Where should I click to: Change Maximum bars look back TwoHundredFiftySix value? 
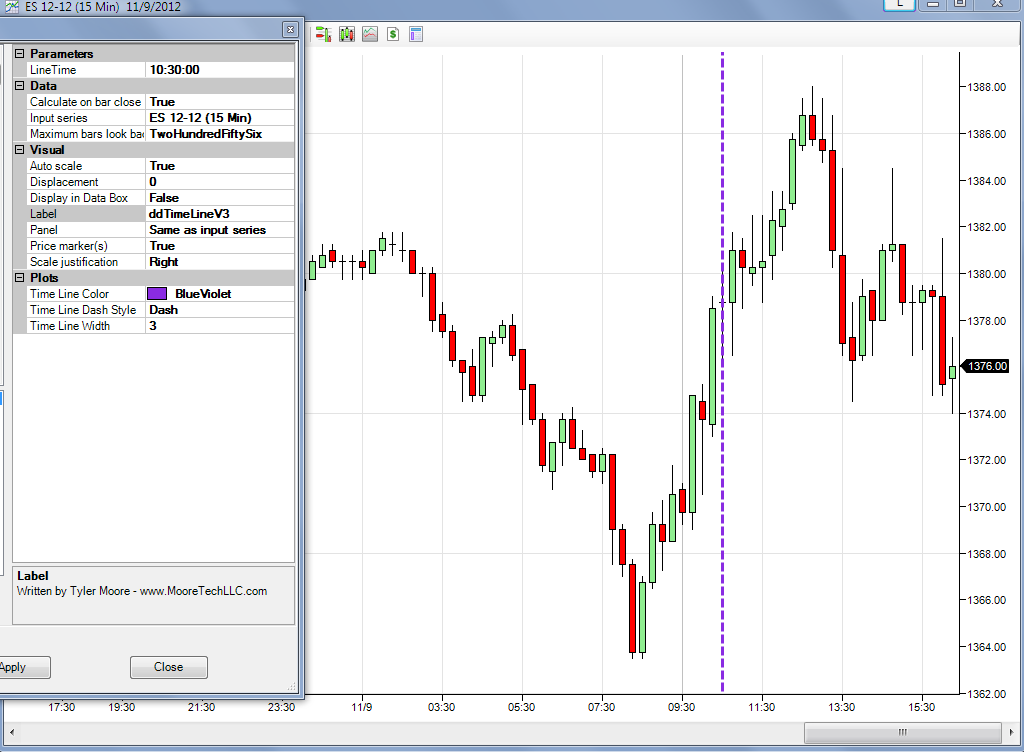(x=220, y=134)
